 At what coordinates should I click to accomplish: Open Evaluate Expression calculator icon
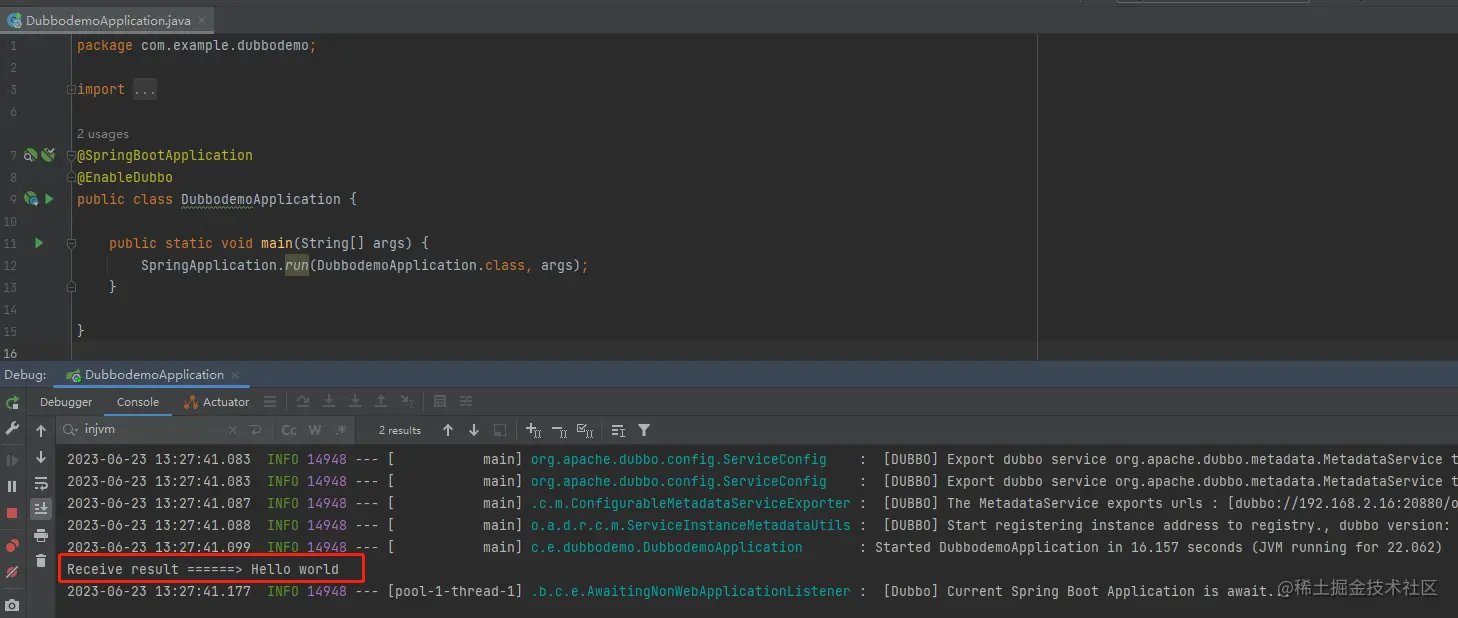pos(440,402)
